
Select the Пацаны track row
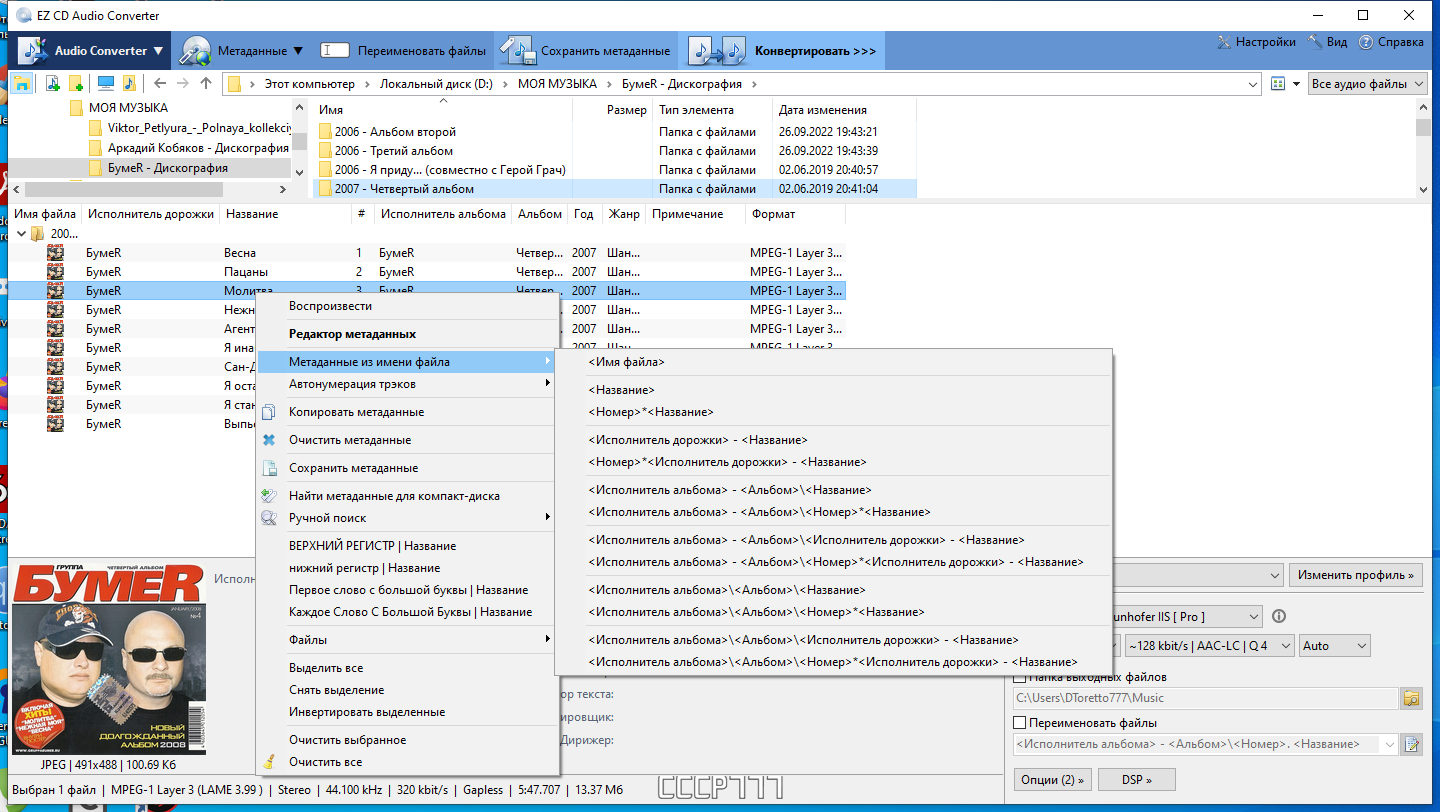(x=428, y=272)
